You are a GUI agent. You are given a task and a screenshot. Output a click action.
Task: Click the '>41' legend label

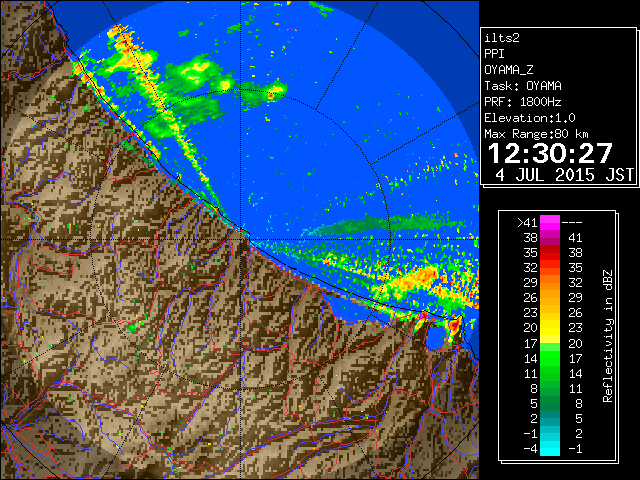pos(527,222)
